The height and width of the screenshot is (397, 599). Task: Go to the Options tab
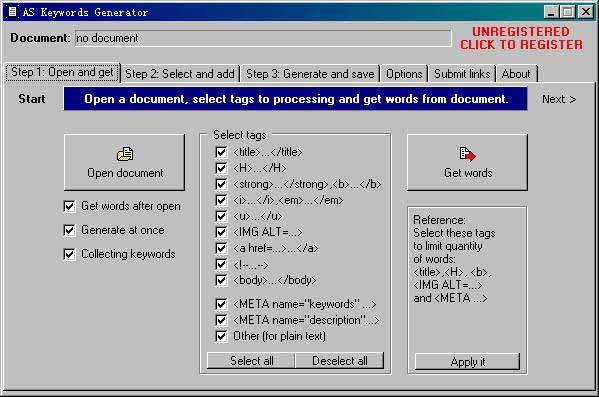coord(404,74)
